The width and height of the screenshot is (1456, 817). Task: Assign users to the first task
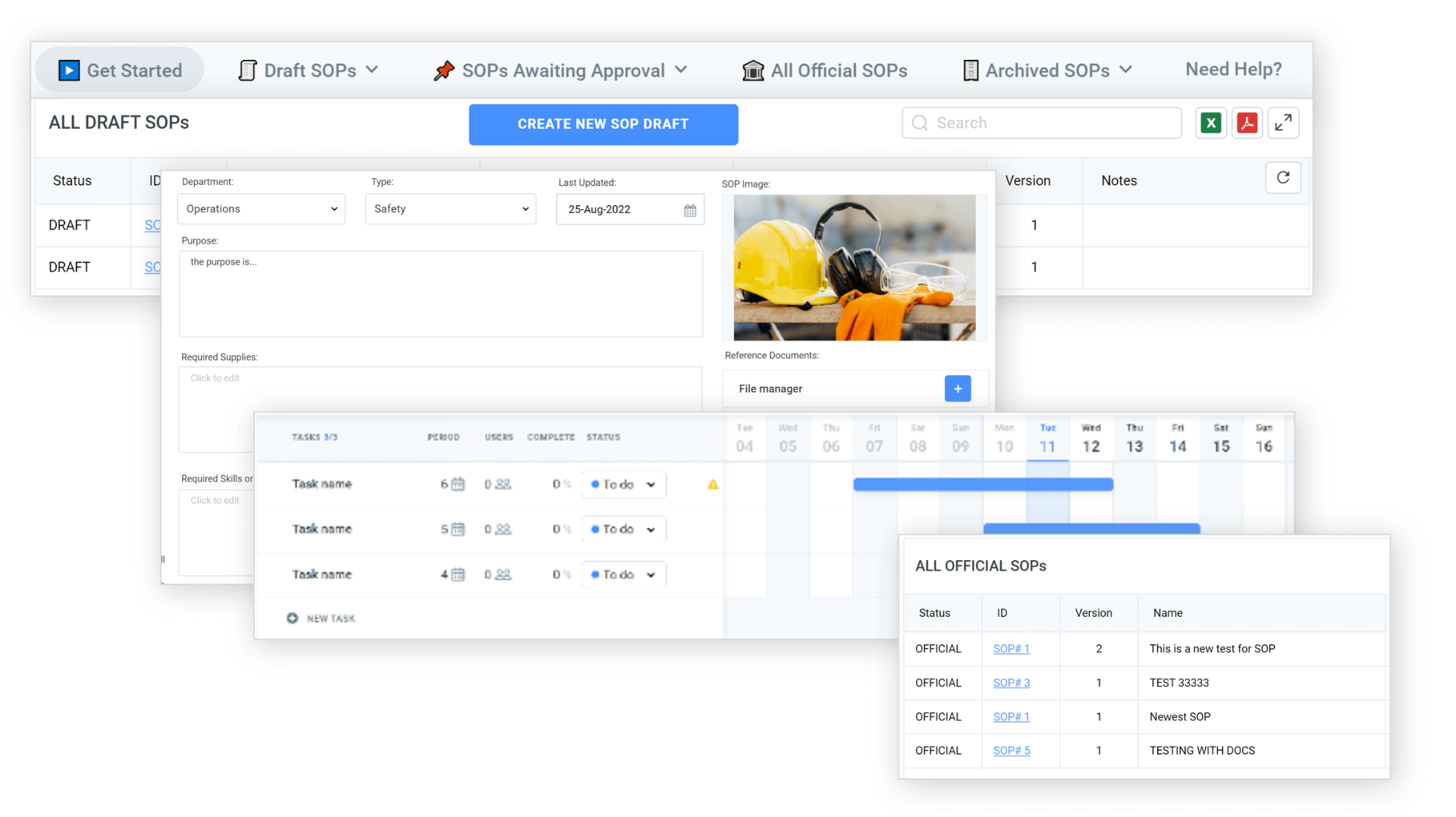point(503,484)
